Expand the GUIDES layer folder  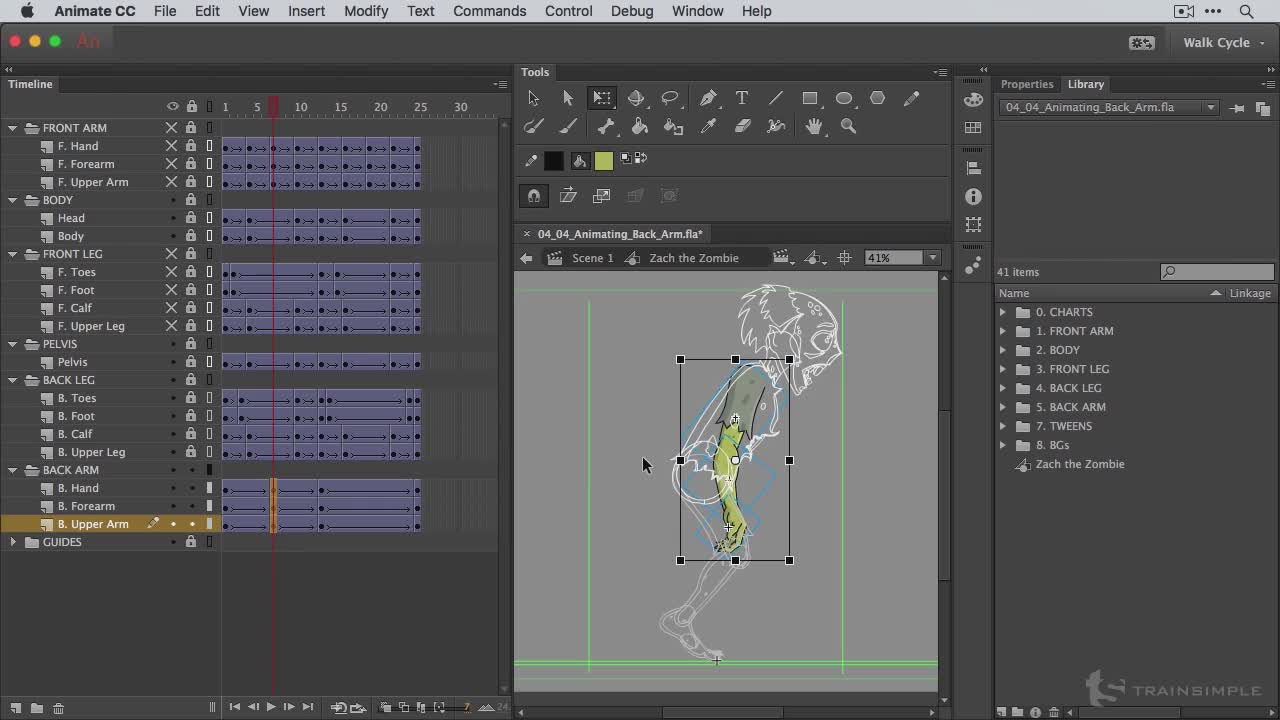(x=13, y=542)
